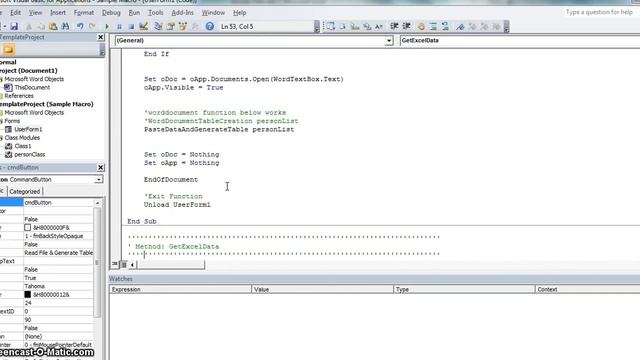The height and width of the screenshot is (360, 640).
Task: Switch to Procedure View at code pane bottom
Action: [115, 264]
